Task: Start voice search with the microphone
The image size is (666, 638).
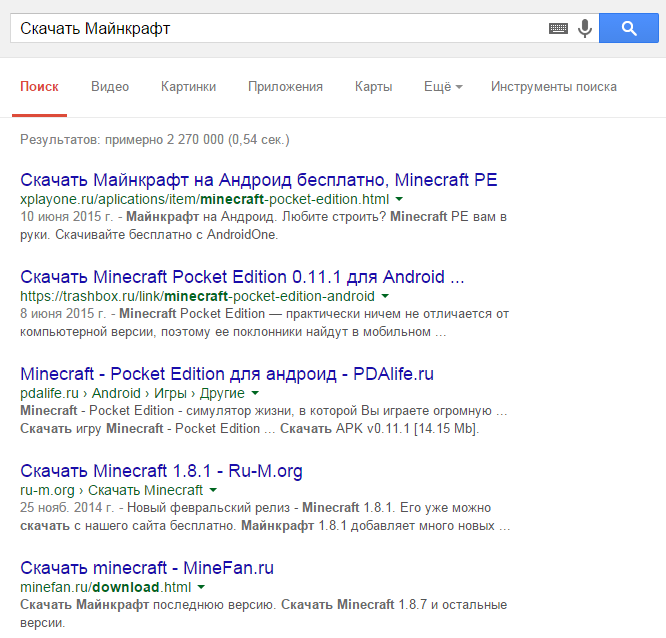Action: click(585, 28)
